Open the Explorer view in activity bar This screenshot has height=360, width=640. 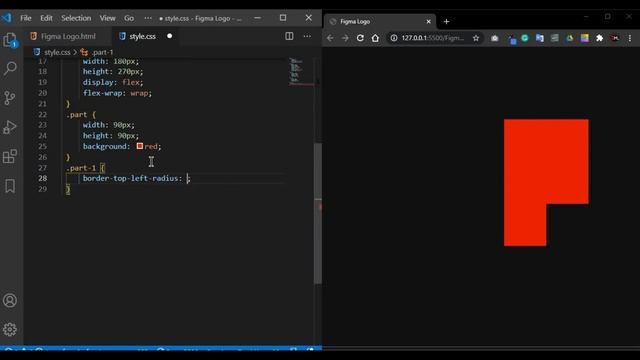tap(10, 40)
